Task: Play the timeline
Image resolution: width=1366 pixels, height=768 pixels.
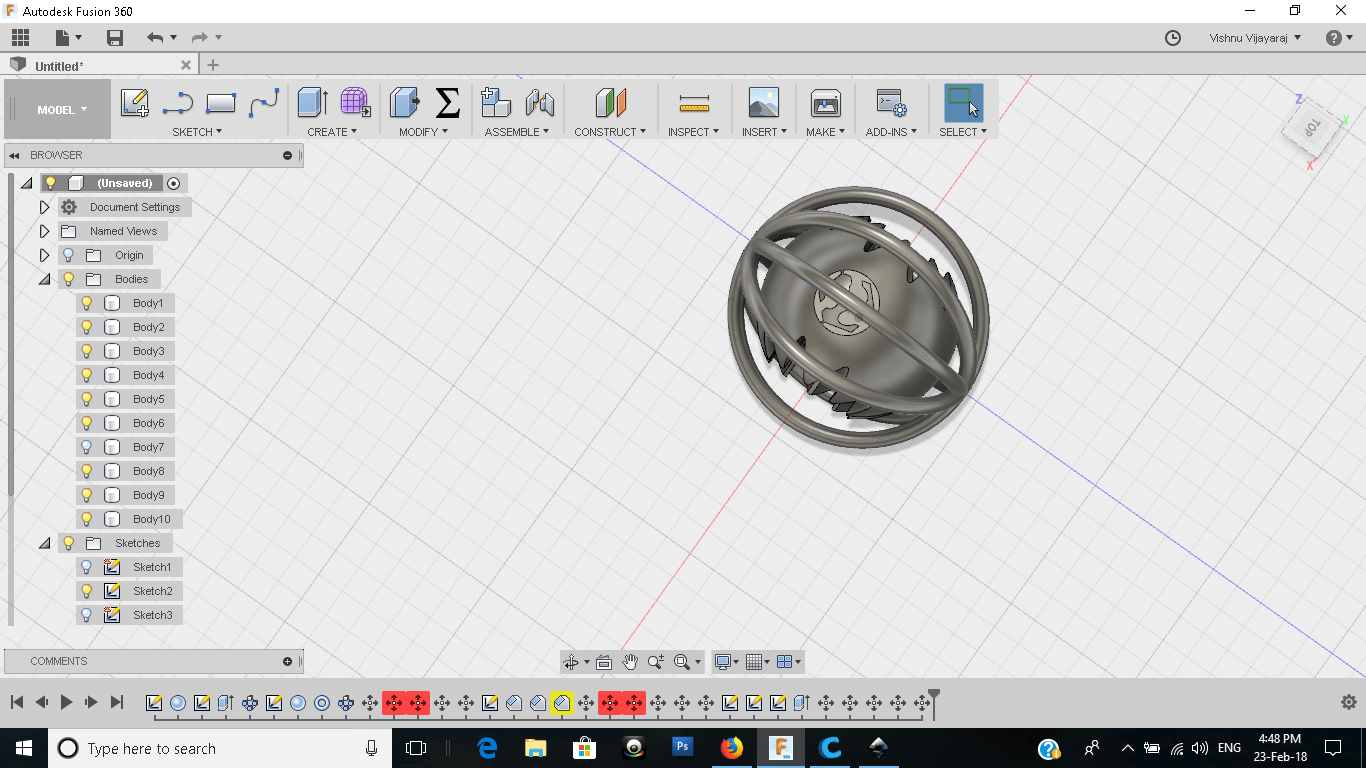Action: point(66,702)
